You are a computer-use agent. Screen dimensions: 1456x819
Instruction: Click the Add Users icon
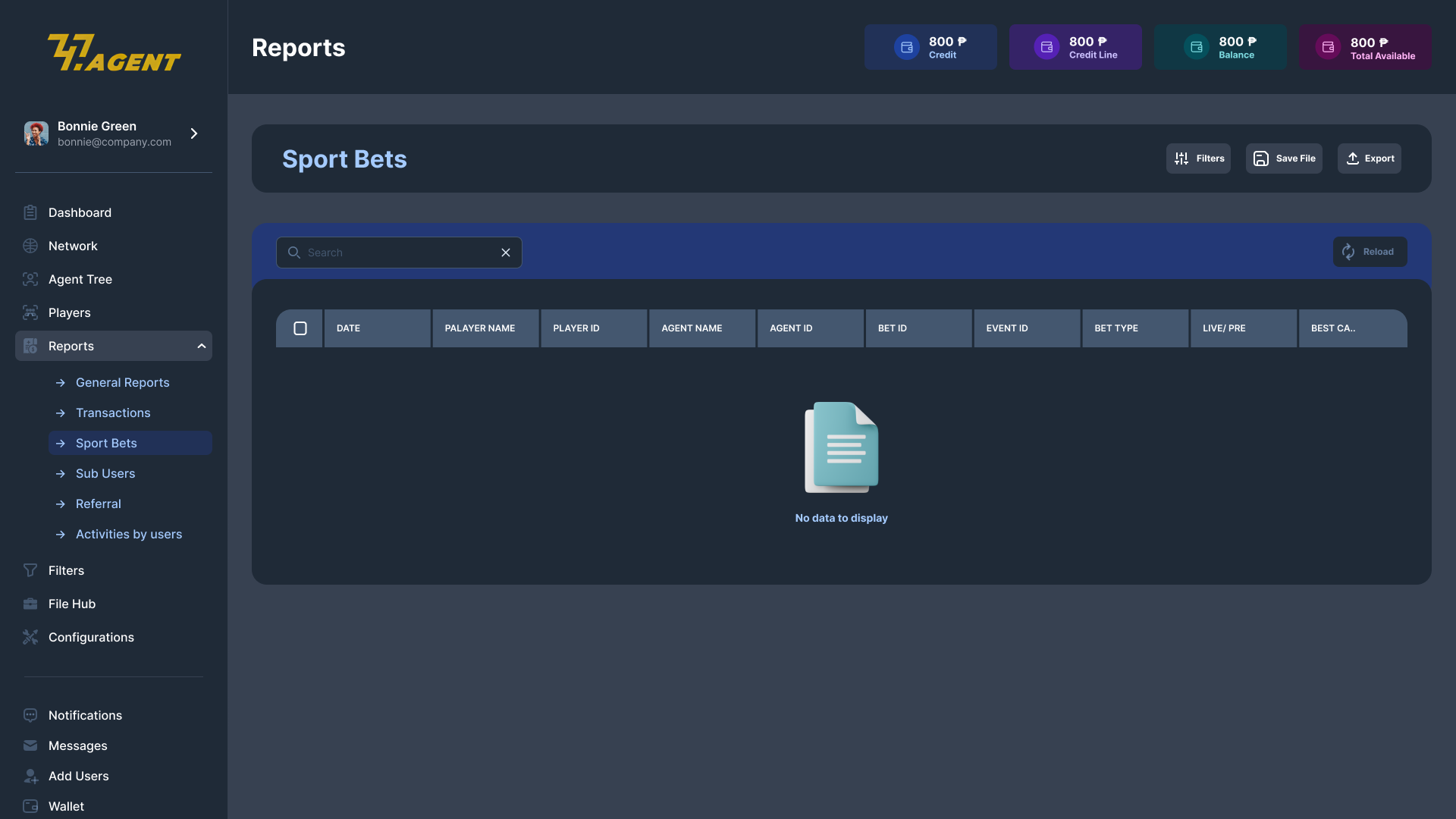(30, 776)
